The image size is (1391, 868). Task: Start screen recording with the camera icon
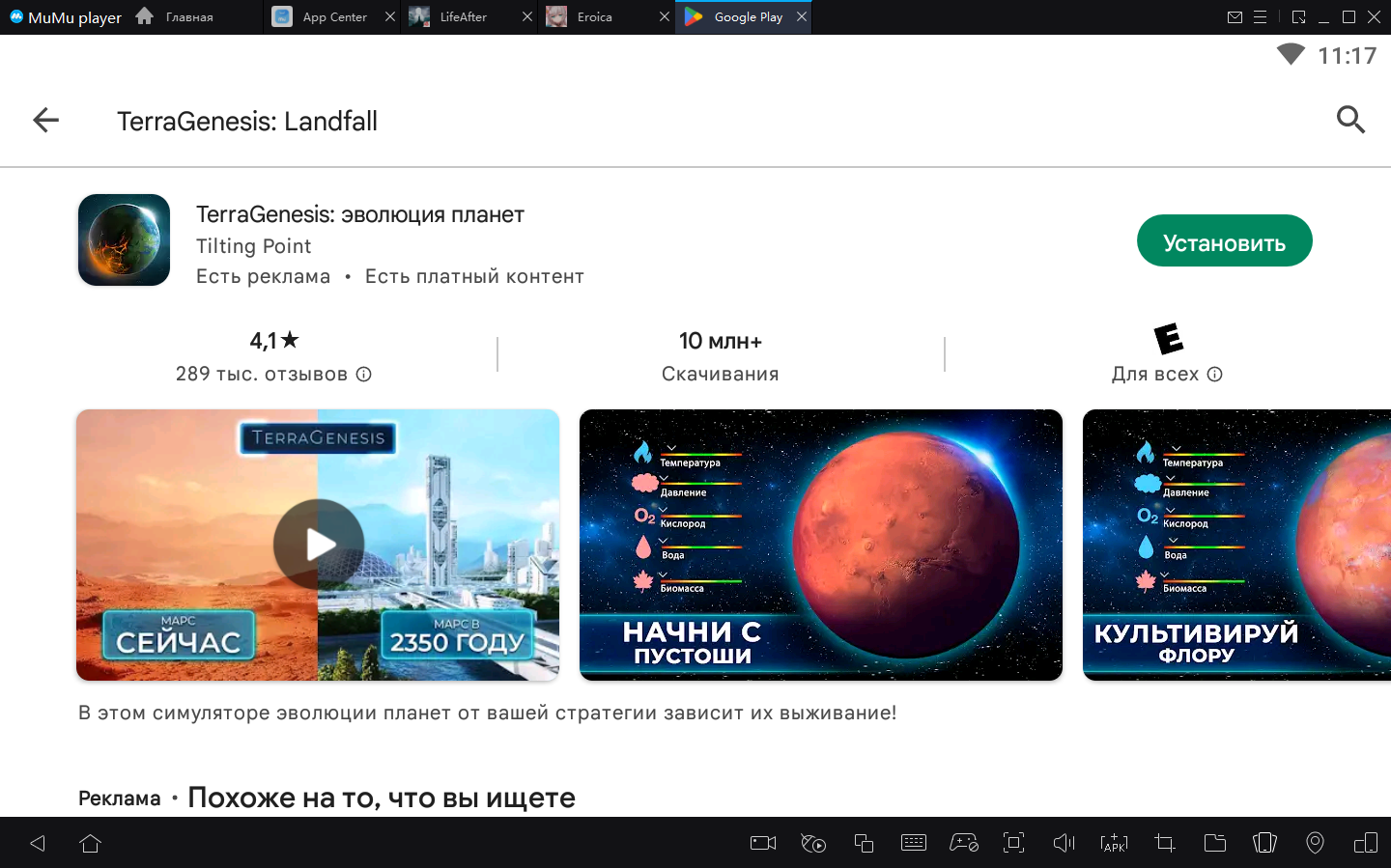pos(763,843)
